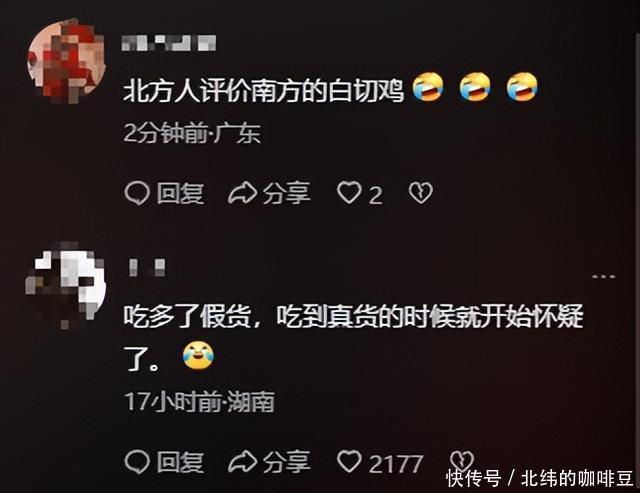
Task: Click 分享 text under first comment
Action: [x=287, y=193]
